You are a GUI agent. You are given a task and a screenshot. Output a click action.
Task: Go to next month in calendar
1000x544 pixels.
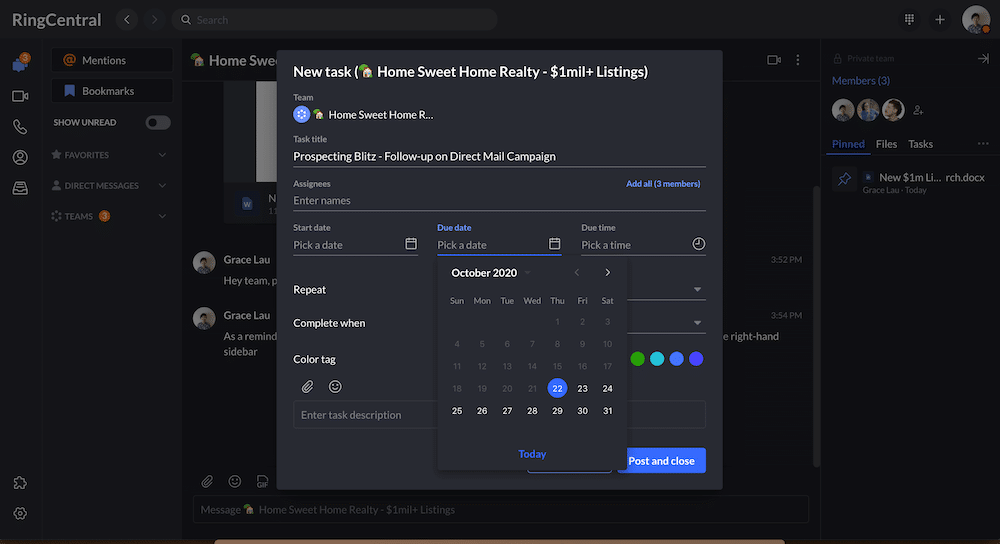[607, 273]
